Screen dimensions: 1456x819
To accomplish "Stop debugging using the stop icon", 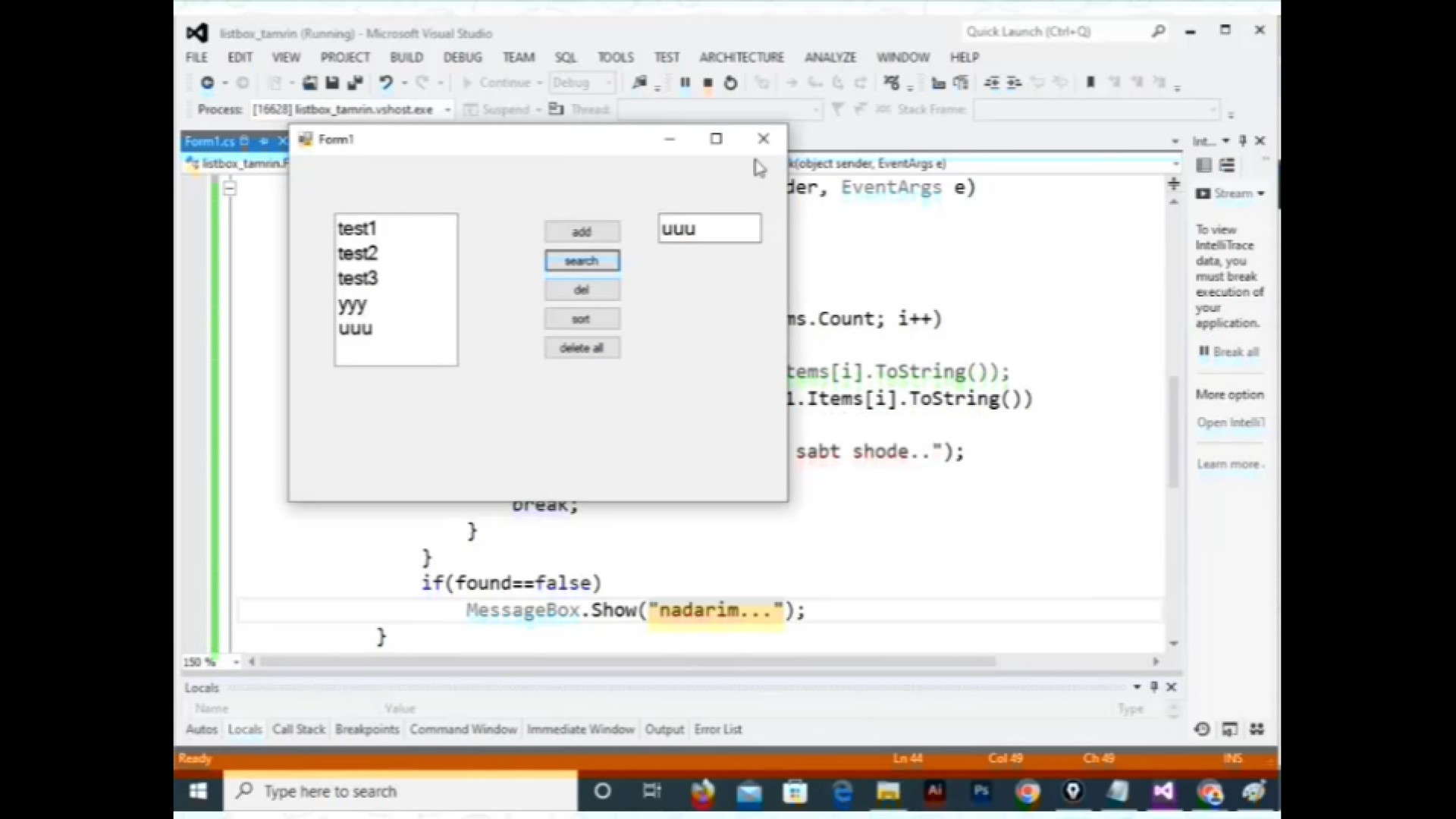I will coord(708,83).
